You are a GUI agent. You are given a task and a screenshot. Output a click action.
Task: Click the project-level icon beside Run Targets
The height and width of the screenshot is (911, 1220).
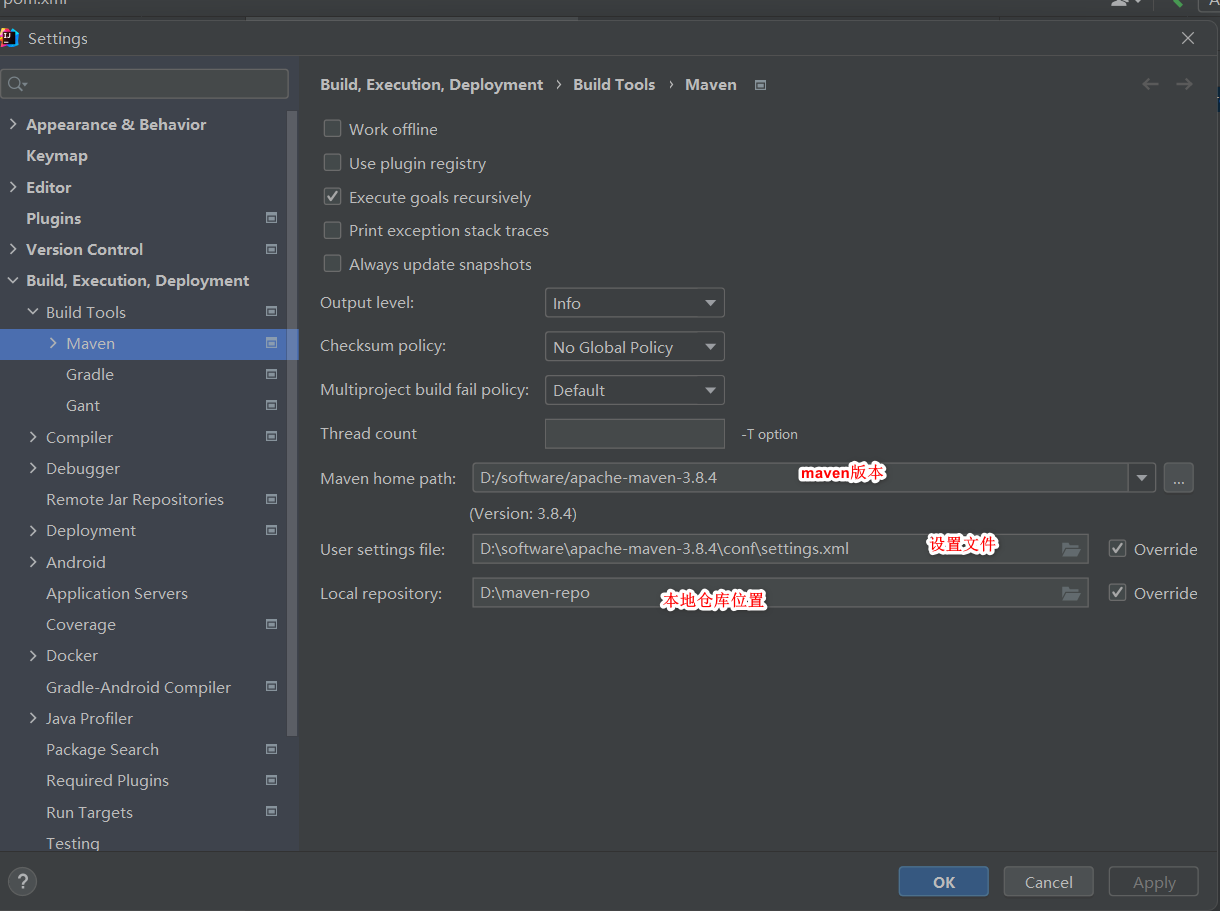[x=271, y=812]
